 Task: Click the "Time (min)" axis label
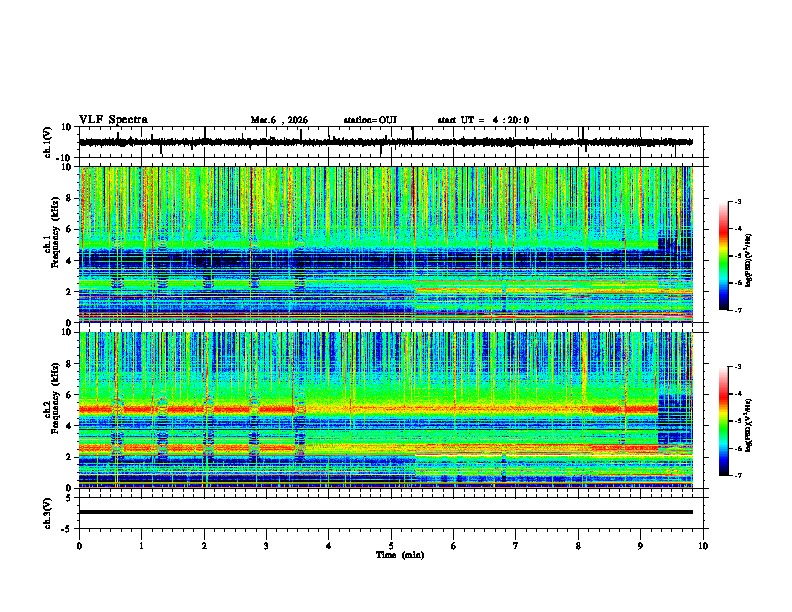400,555
